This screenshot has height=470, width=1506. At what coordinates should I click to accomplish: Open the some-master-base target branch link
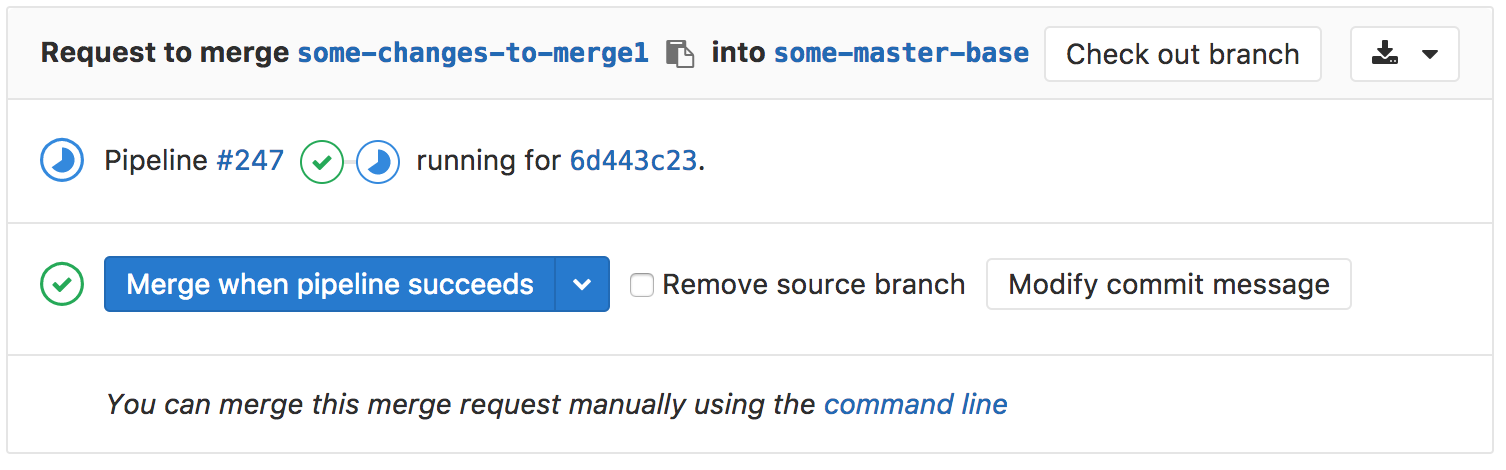pyautogui.click(x=901, y=53)
